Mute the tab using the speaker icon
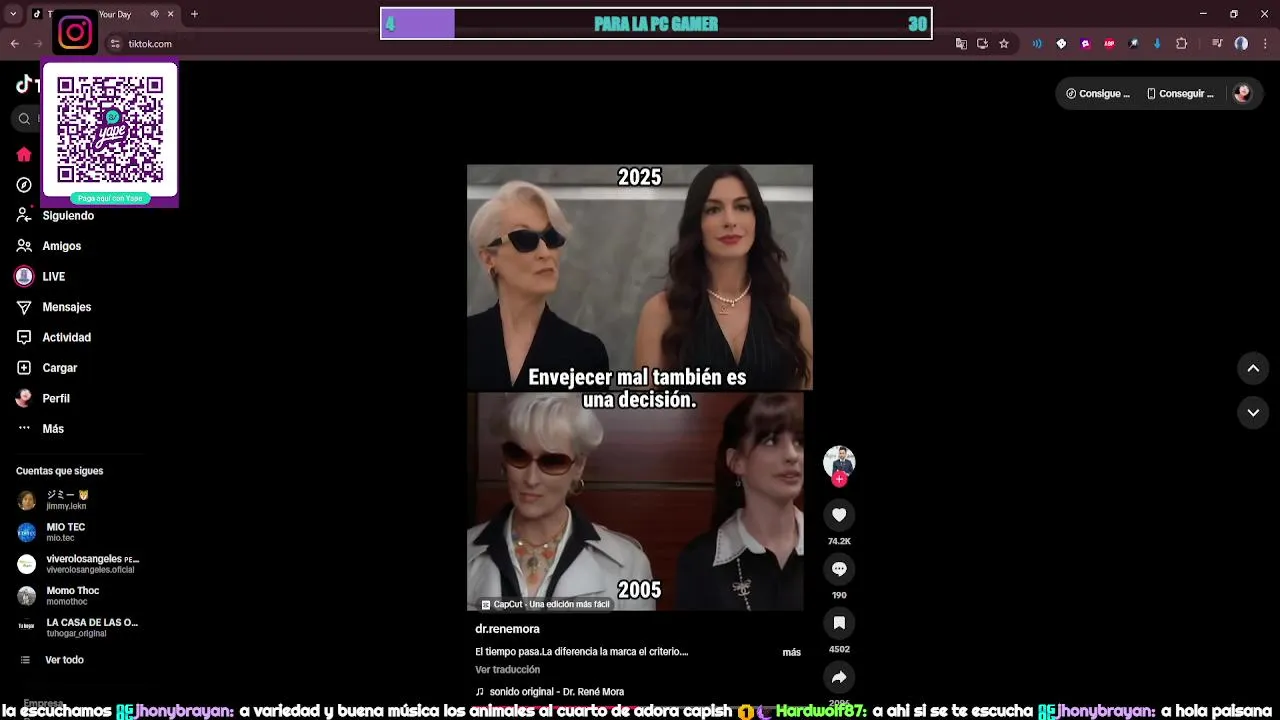The image size is (1280, 720). [154, 14]
